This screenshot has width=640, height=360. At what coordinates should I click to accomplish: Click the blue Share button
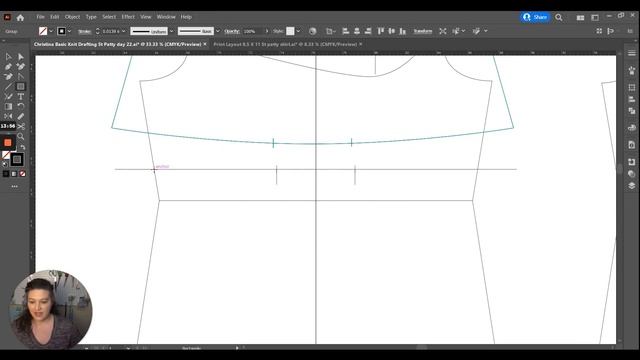click(x=535, y=17)
